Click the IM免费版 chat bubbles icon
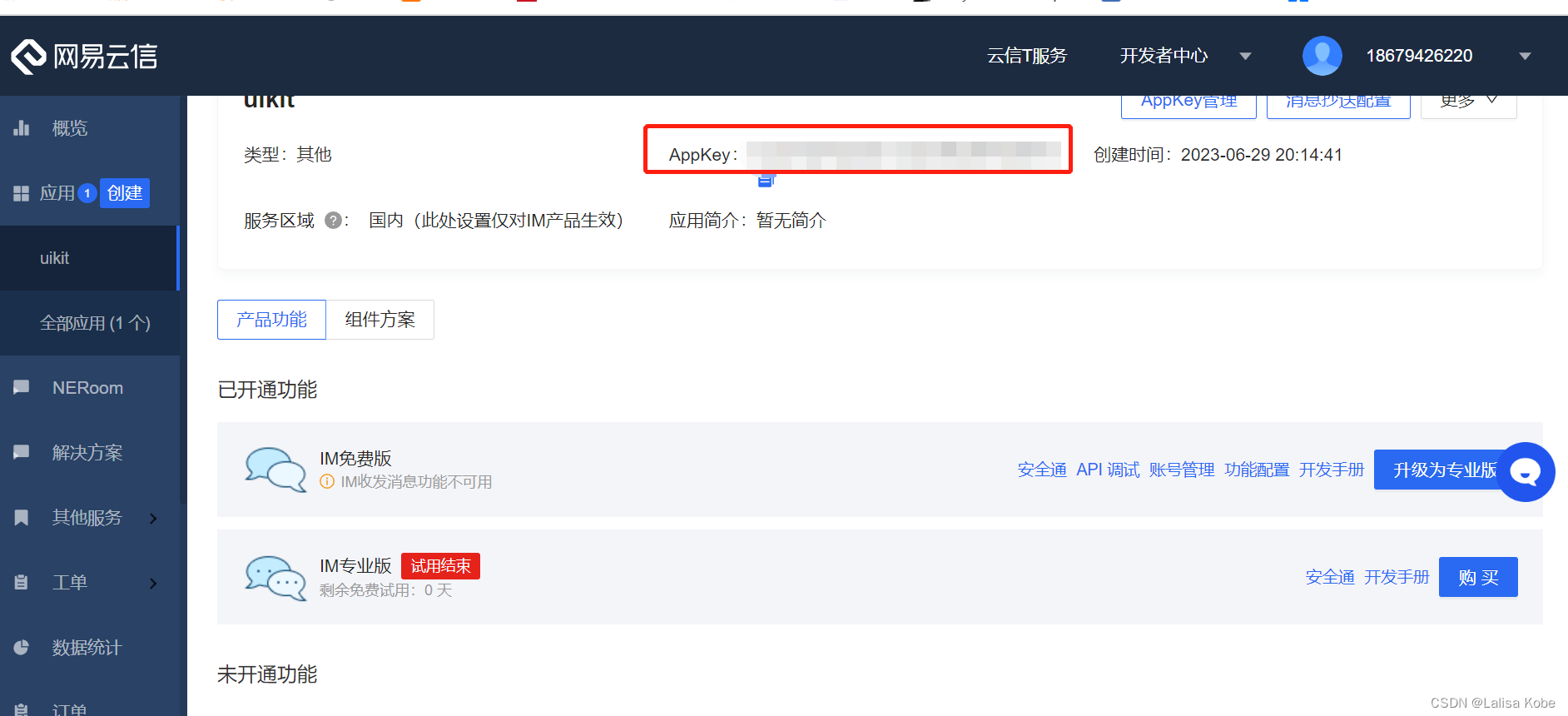Image resolution: width=1568 pixels, height=716 pixels. coord(275,470)
